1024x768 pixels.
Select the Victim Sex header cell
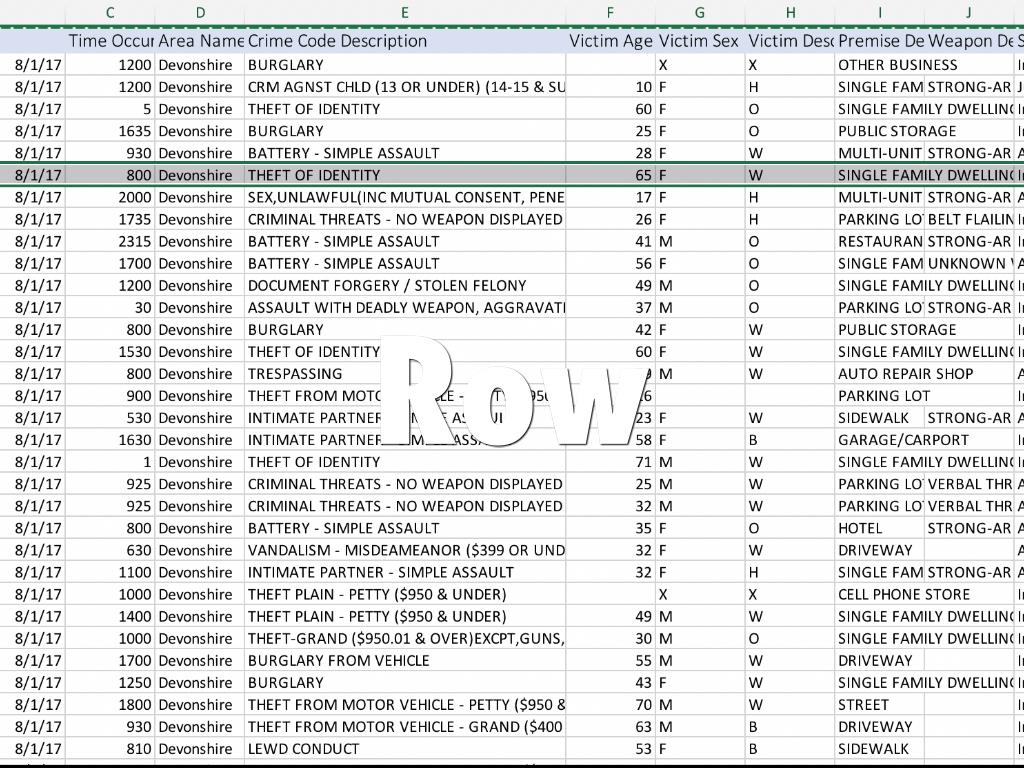click(x=699, y=41)
